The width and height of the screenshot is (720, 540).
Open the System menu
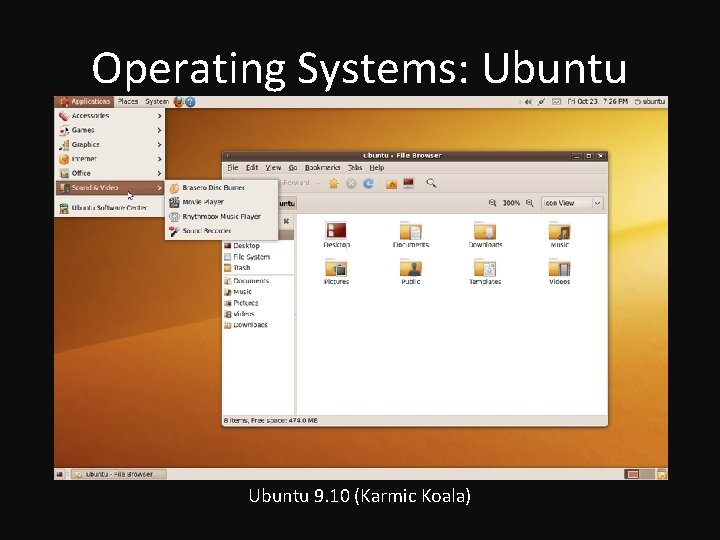157,101
